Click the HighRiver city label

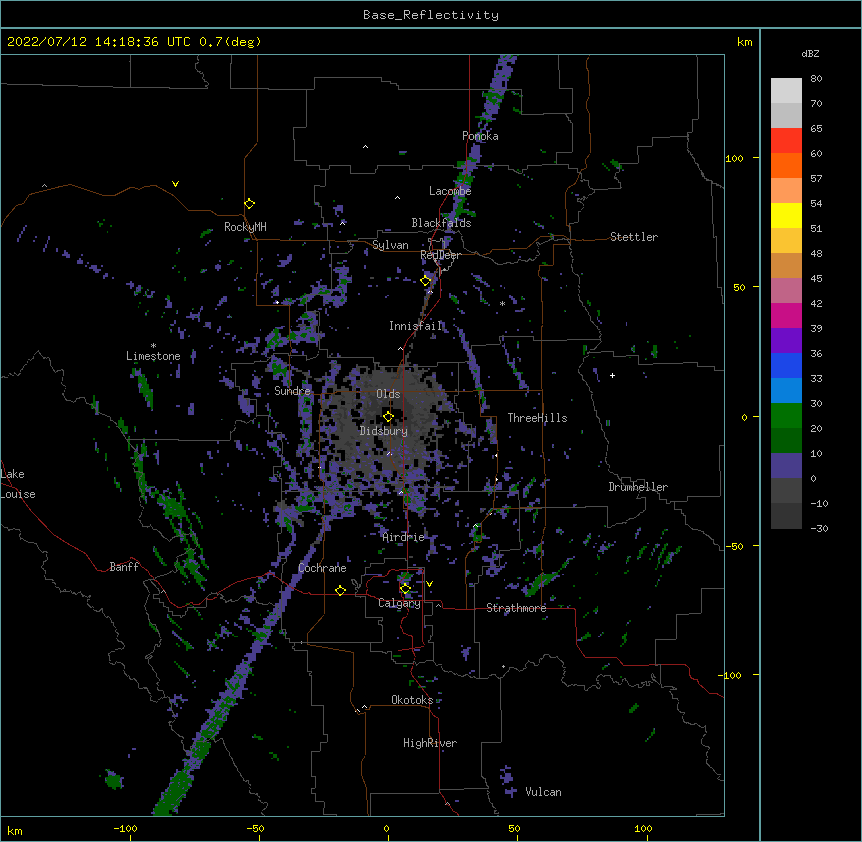430,743
